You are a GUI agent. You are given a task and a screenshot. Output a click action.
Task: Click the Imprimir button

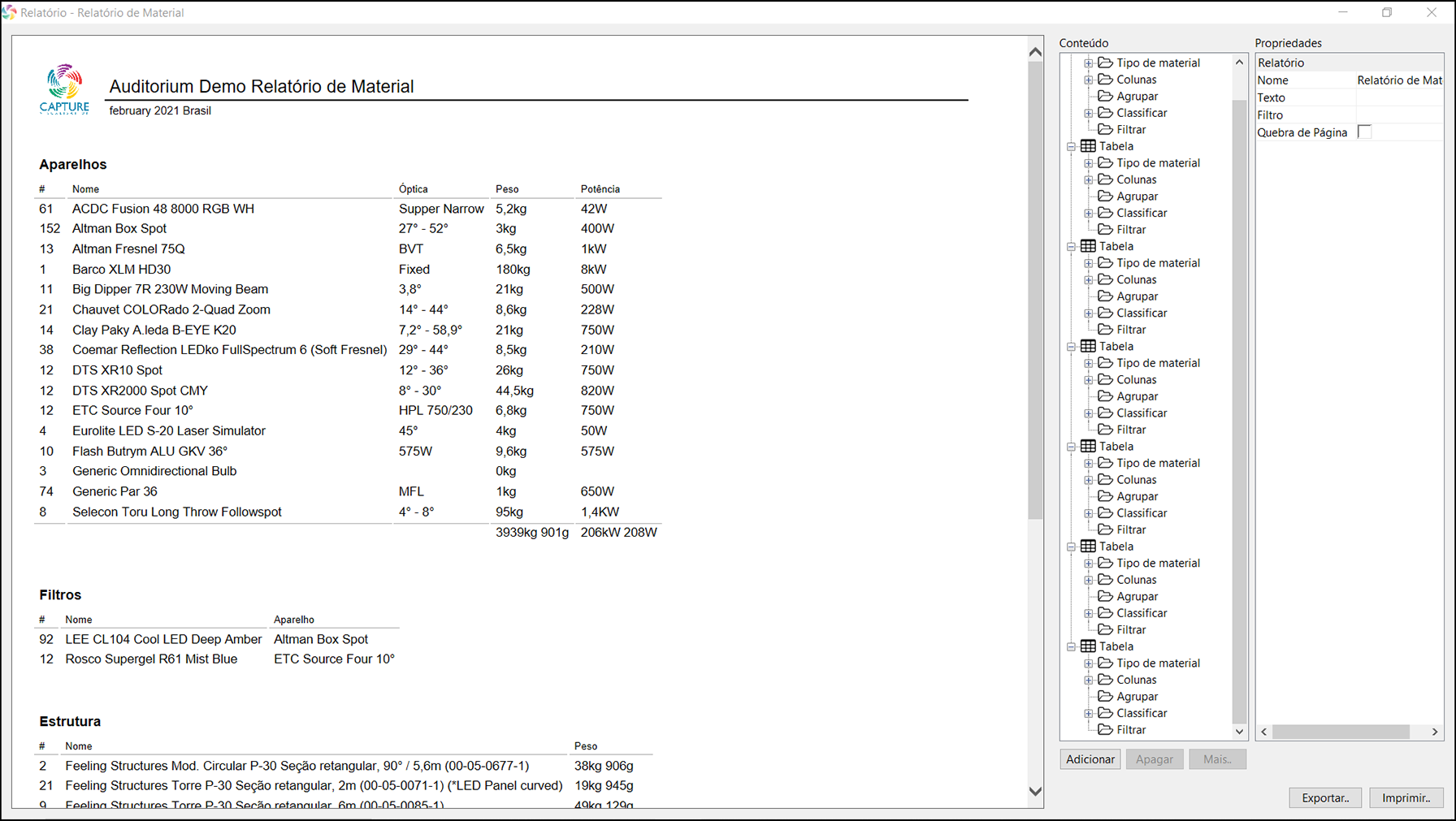[1406, 797]
